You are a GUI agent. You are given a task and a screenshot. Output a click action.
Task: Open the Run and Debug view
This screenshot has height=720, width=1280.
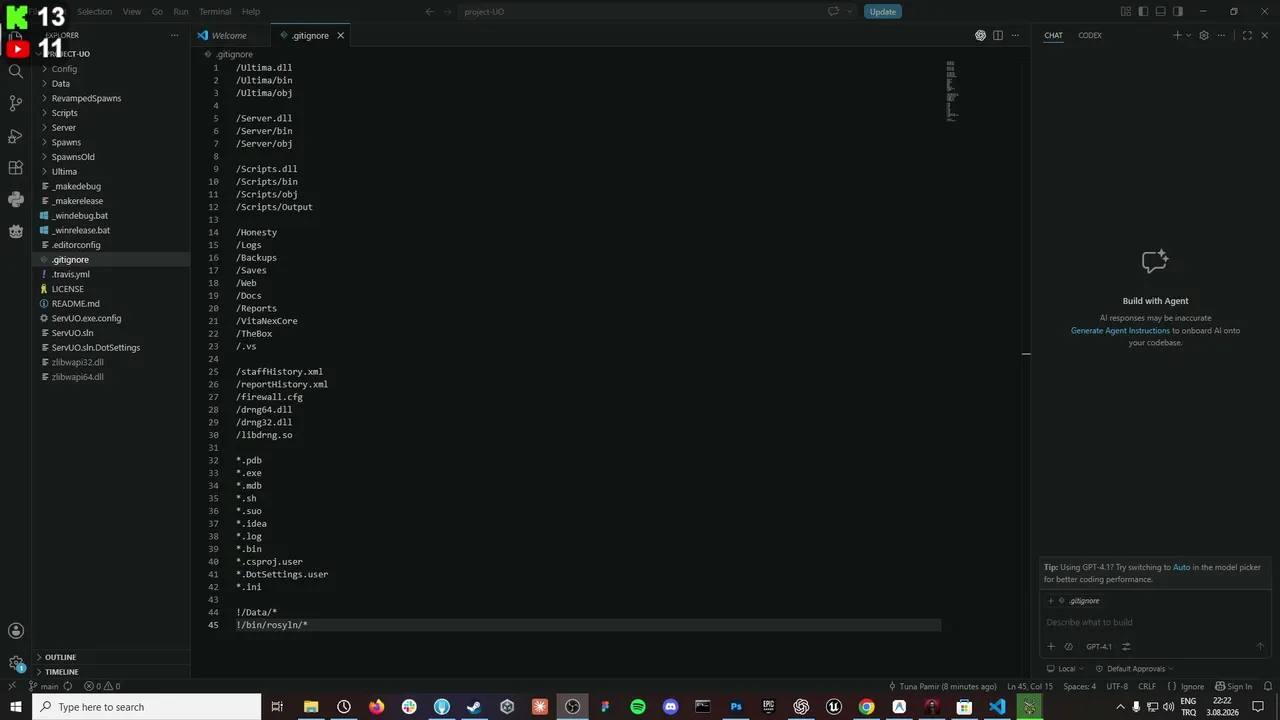coord(15,135)
